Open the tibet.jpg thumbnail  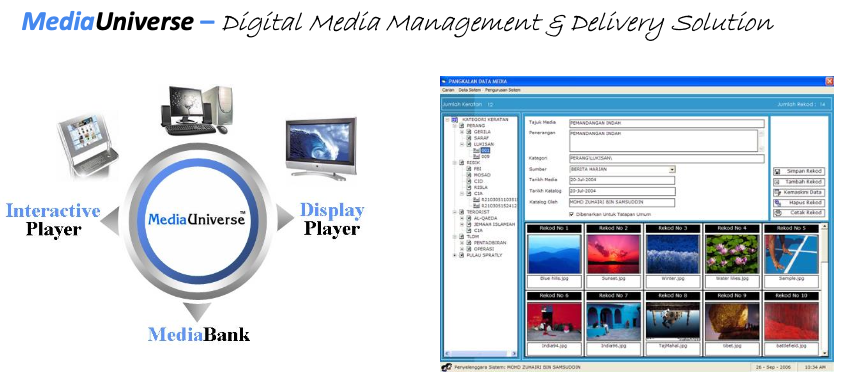(732, 321)
